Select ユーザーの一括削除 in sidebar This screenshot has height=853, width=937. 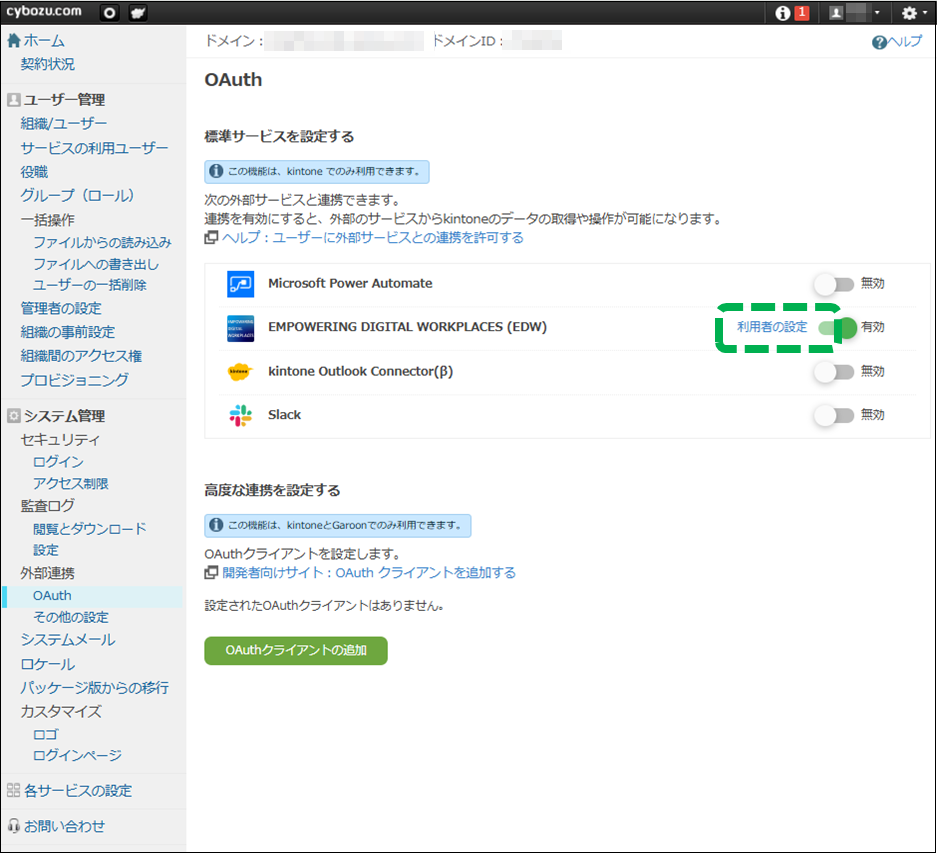tap(90, 285)
